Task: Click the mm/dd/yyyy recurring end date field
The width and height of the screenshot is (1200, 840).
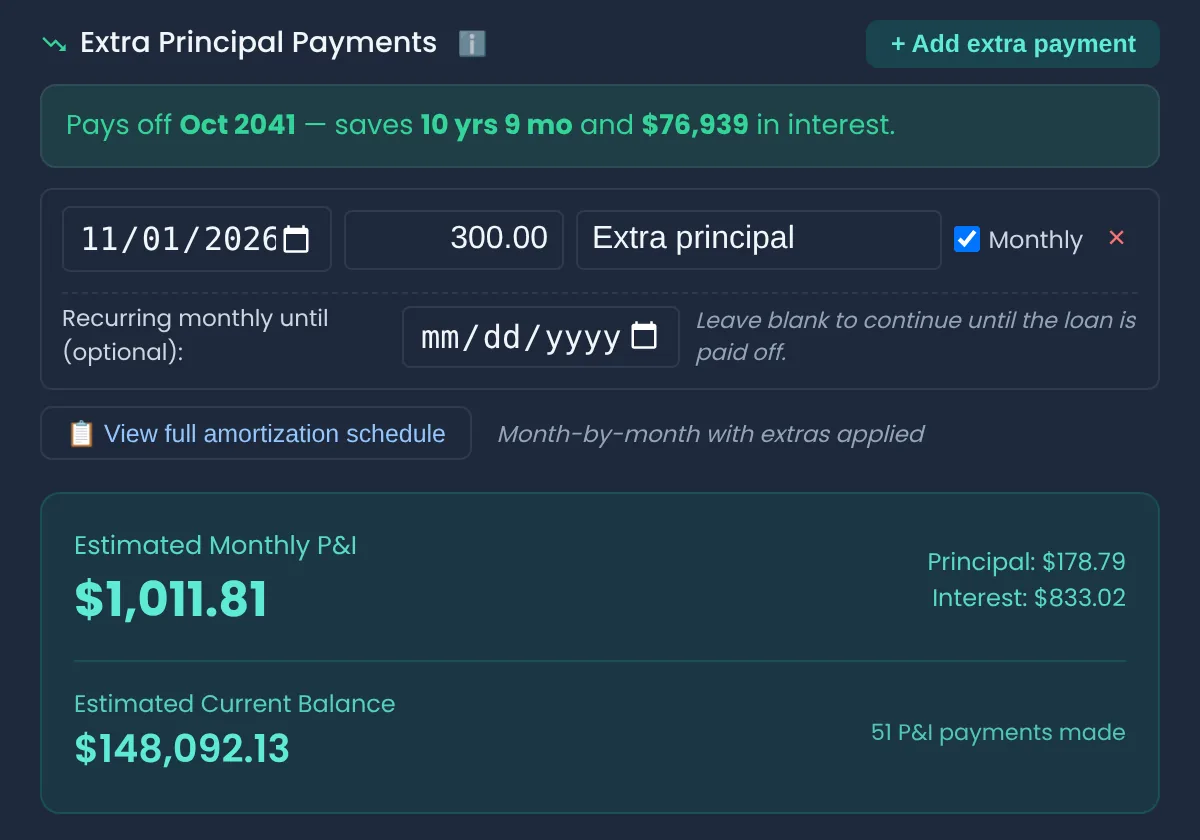Action: (541, 337)
